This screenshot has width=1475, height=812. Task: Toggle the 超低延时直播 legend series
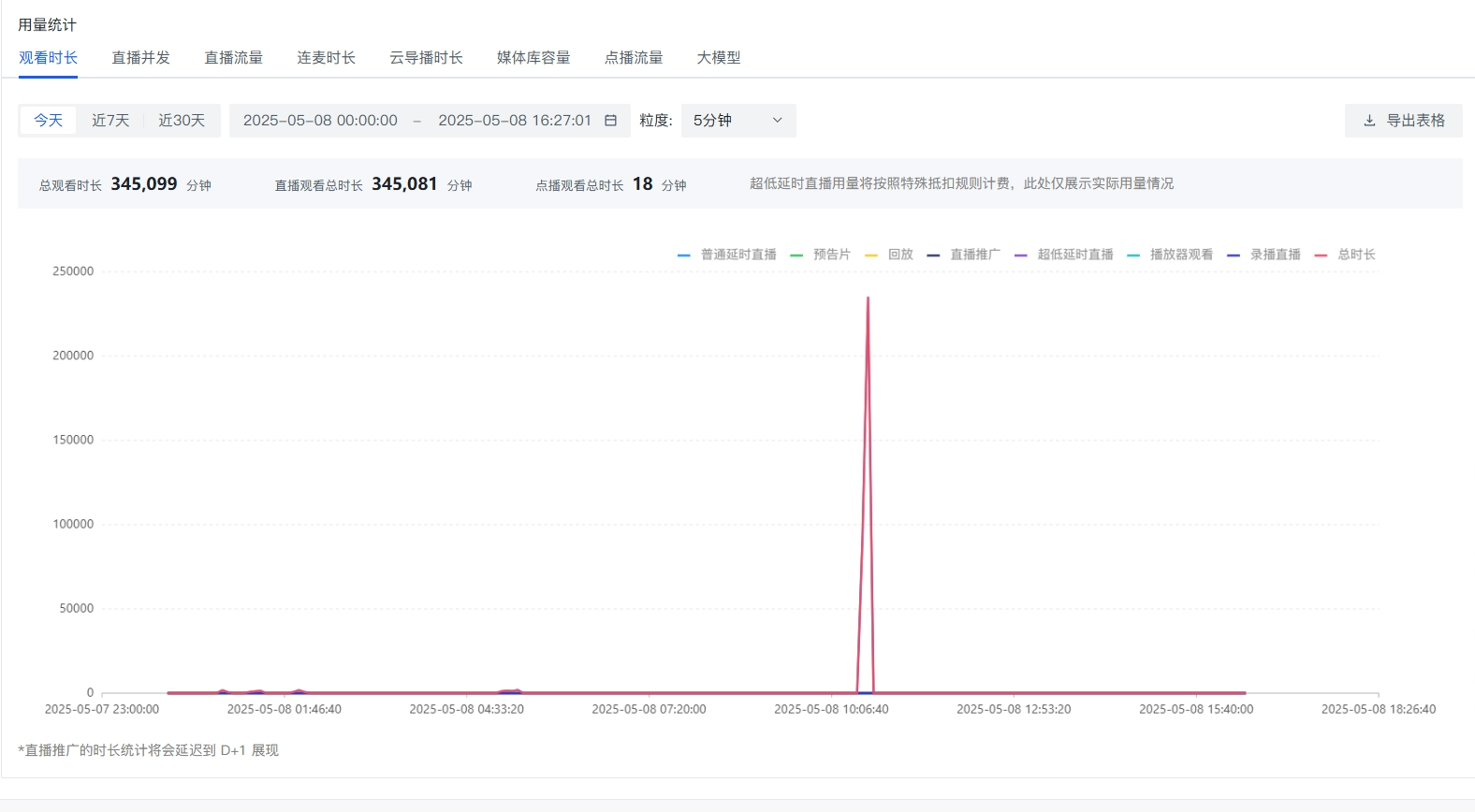click(x=1064, y=254)
